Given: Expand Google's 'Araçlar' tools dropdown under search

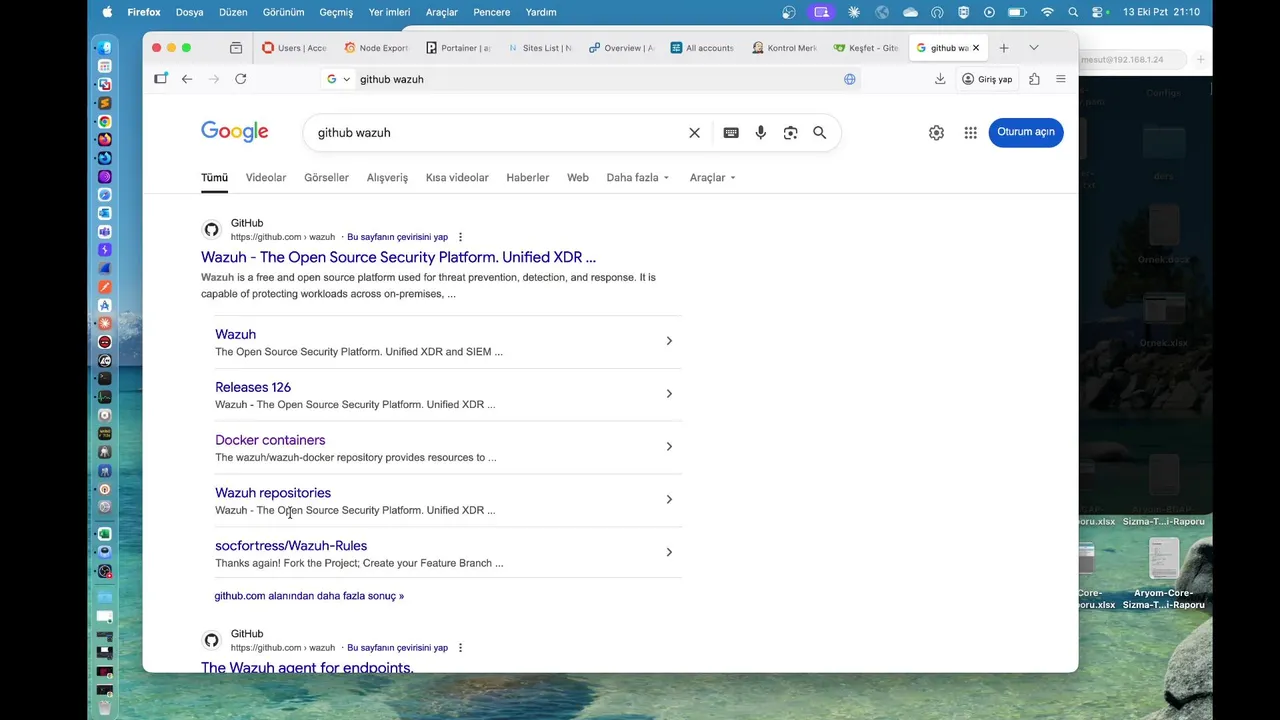Looking at the screenshot, I should coord(712,178).
